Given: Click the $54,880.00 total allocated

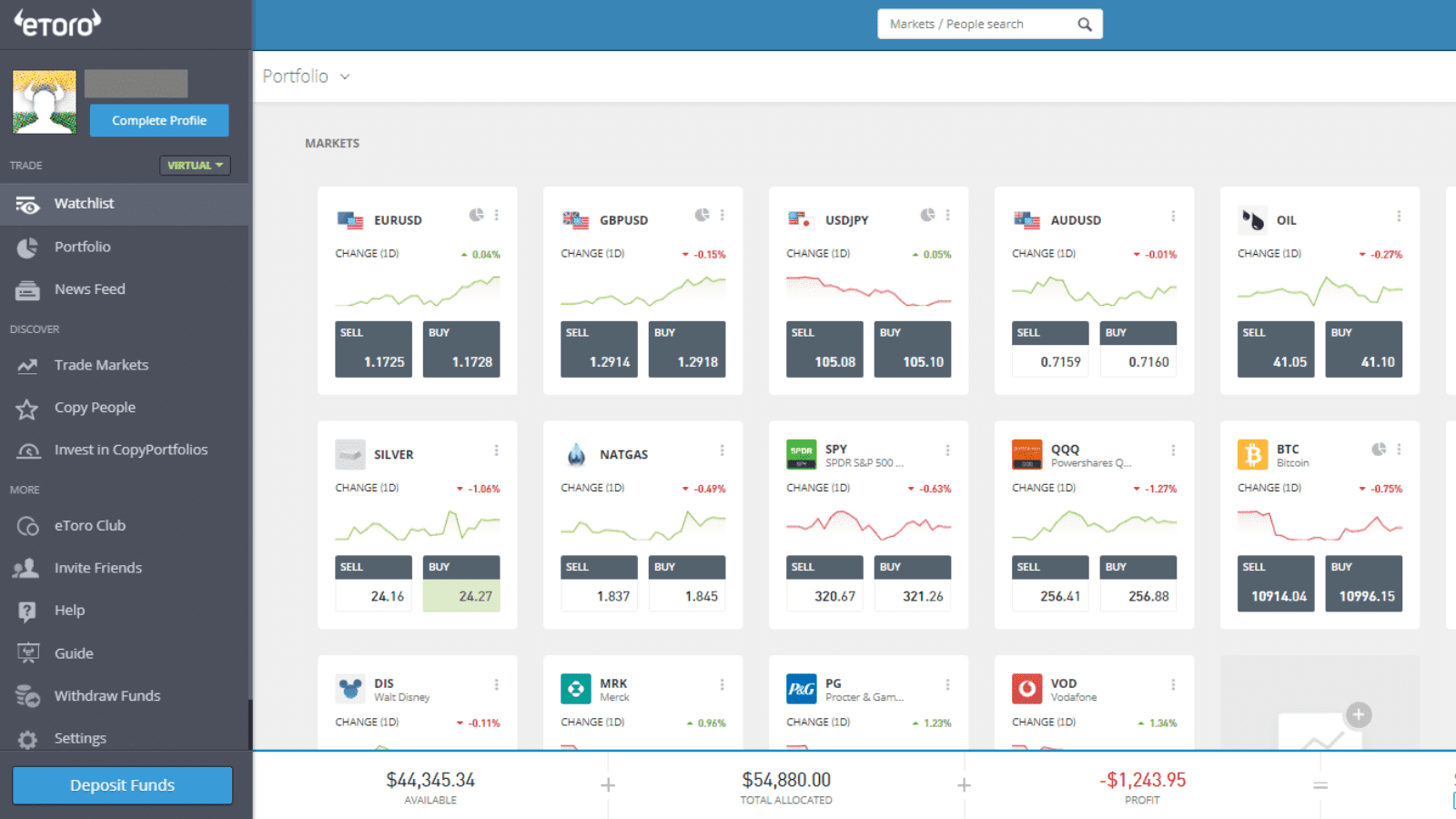Looking at the screenshot, I should click(786, 780).
